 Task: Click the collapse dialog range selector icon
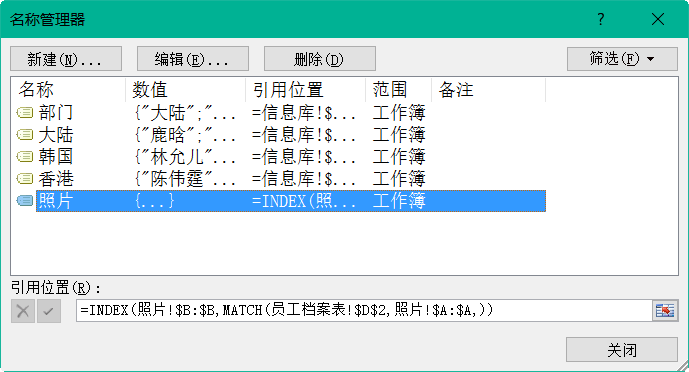click(x=665, y=311)
